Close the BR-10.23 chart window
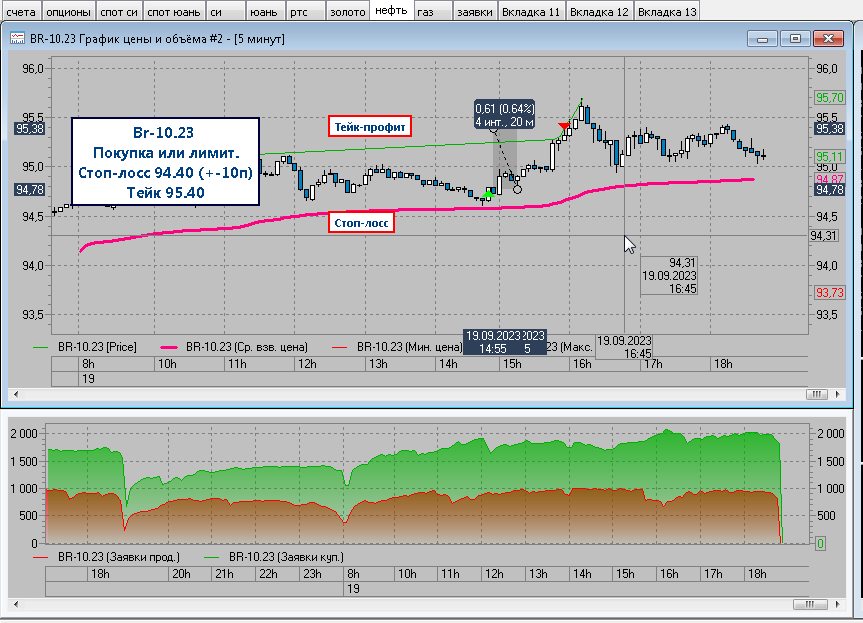 coord(828,39)
